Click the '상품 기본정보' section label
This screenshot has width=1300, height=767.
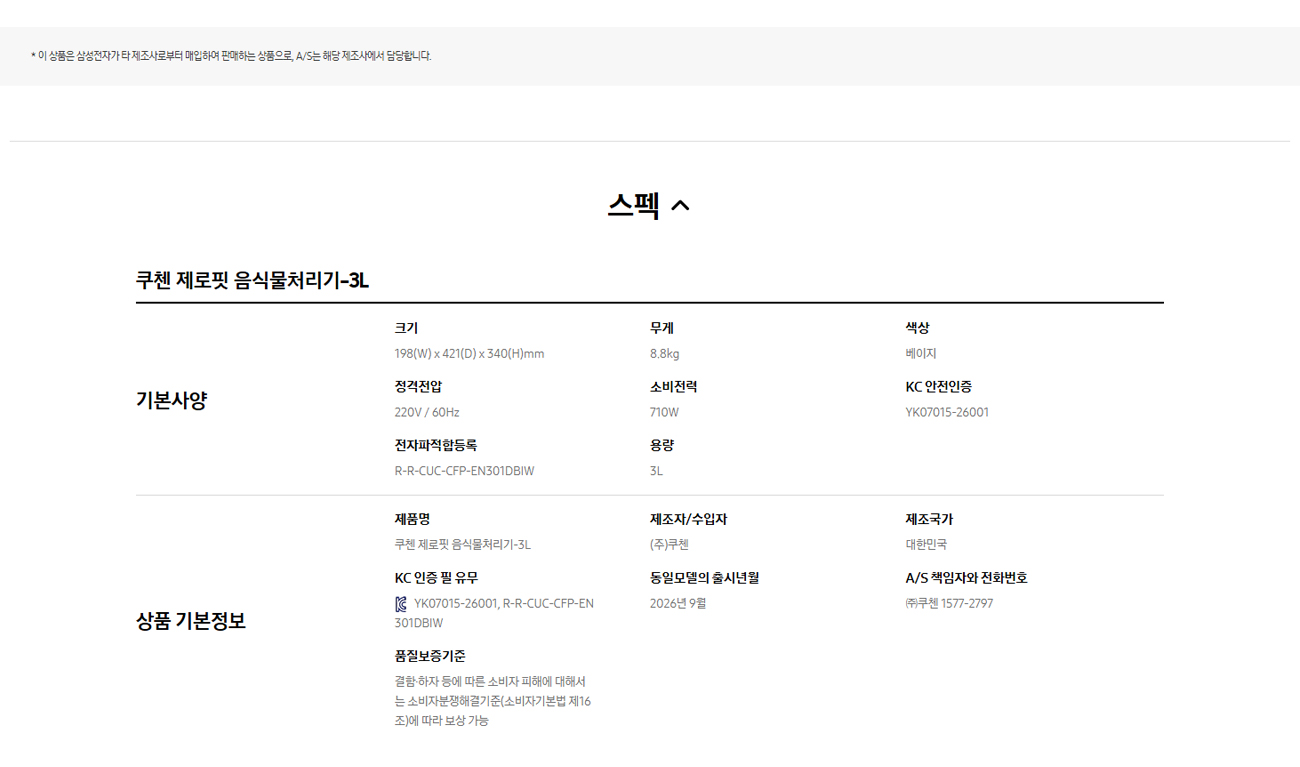191,621
